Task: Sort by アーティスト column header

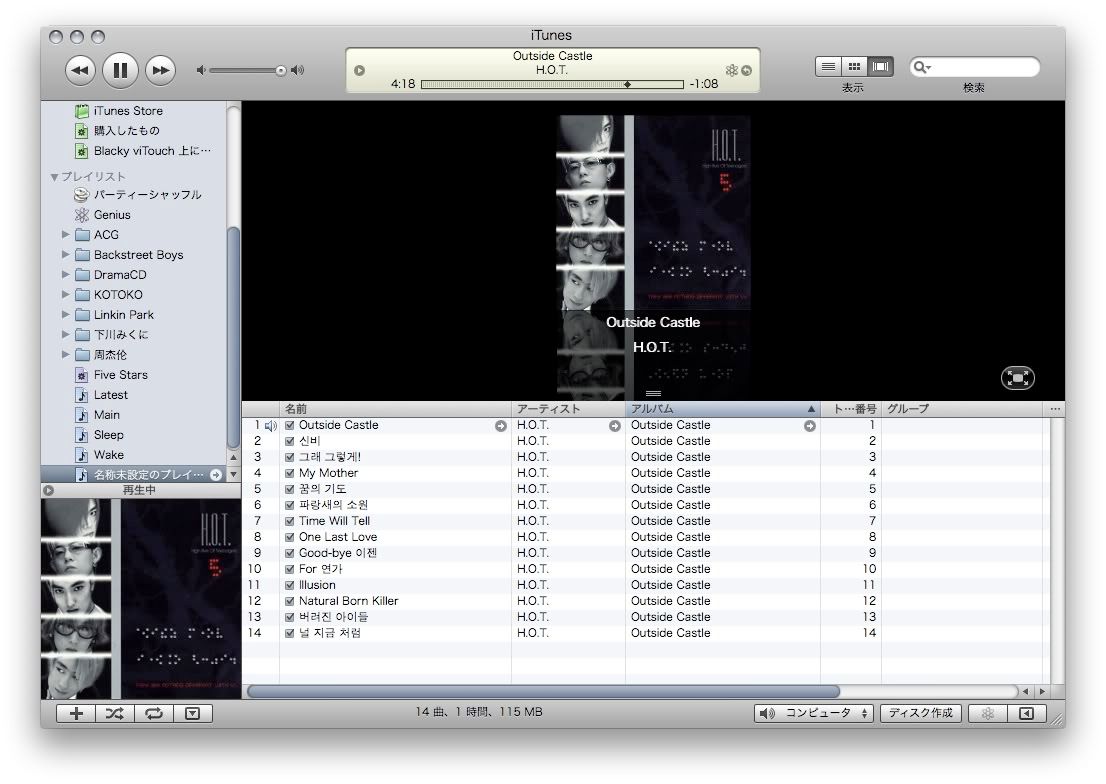Action: (568, 409)
